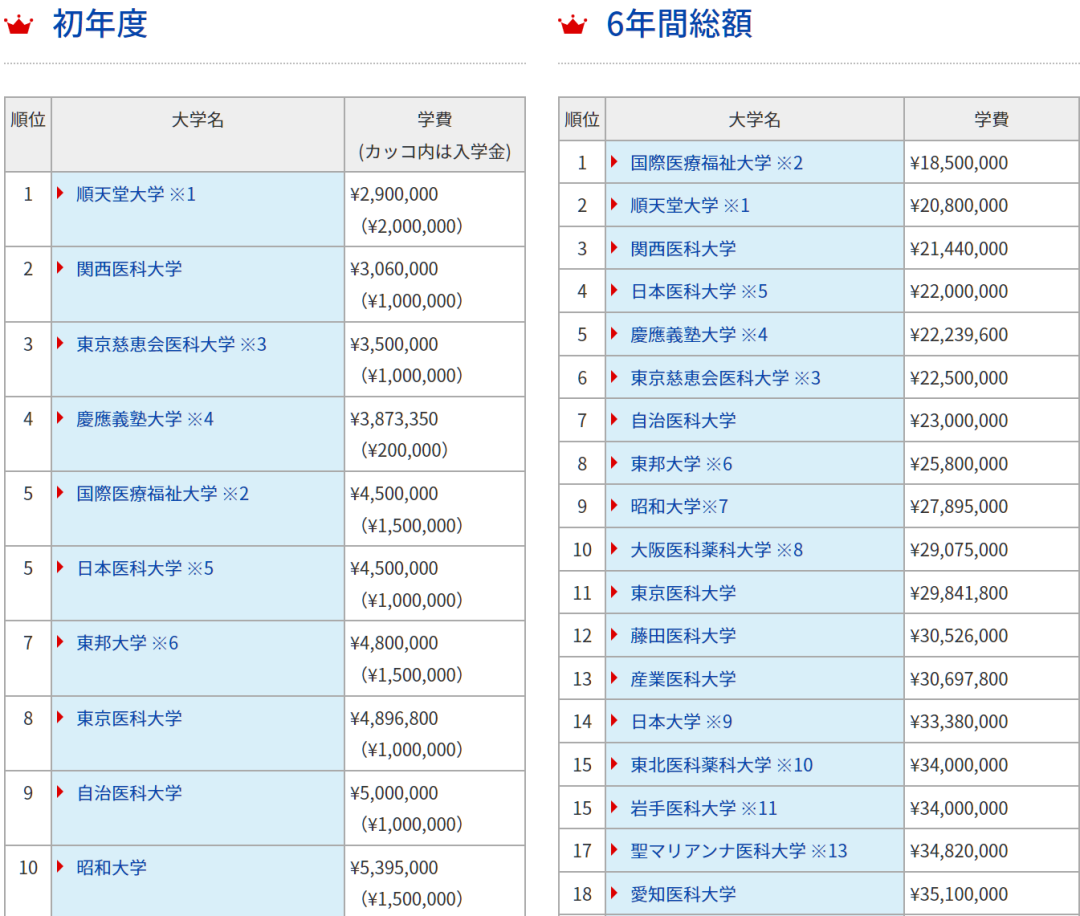Open 国際医療福祉大学 ※2 in 初年度 table
Image resolution: width=1080 pixels, height=916 pixels.
[x=162, y=493]
